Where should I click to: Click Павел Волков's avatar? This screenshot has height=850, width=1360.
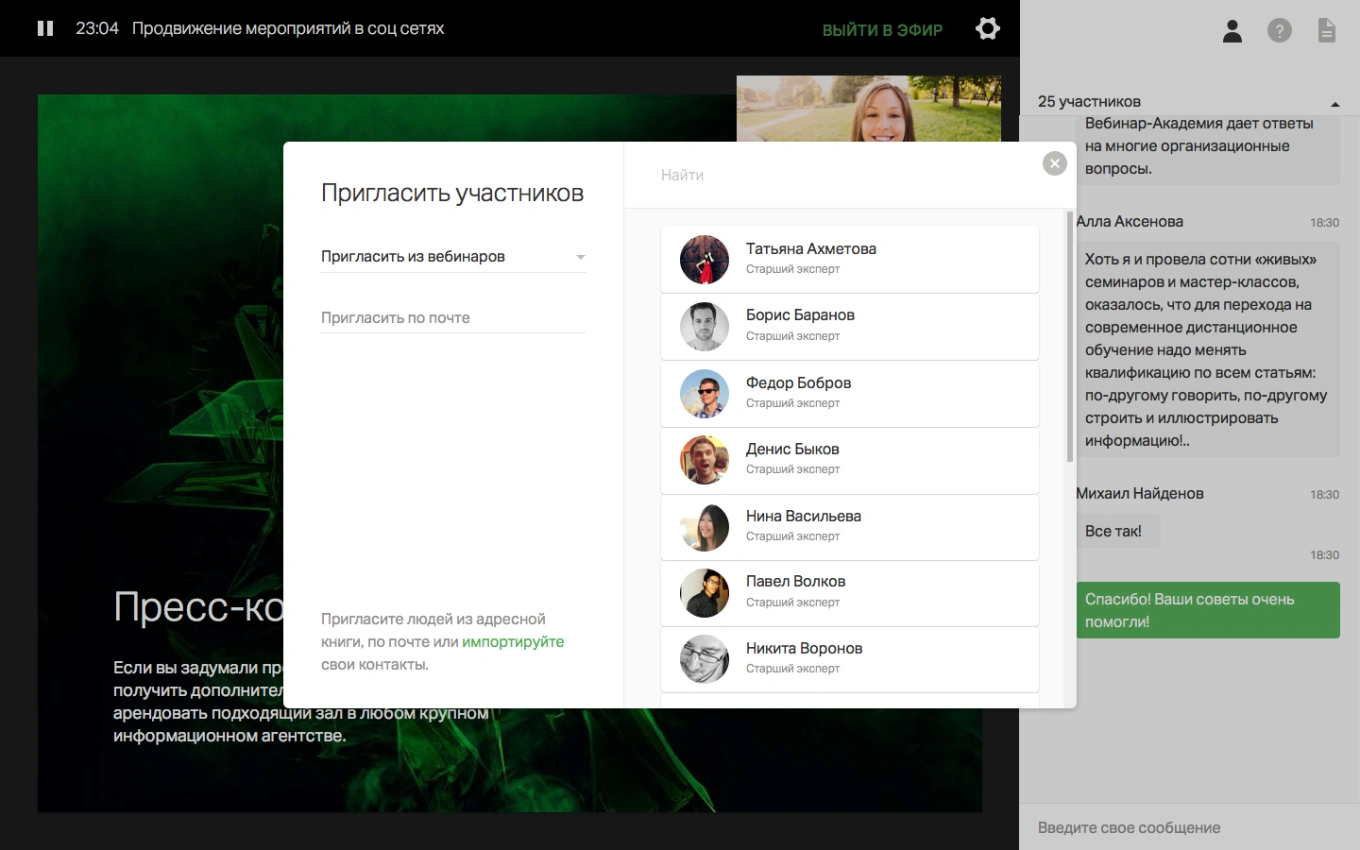[x=704, y=593]
